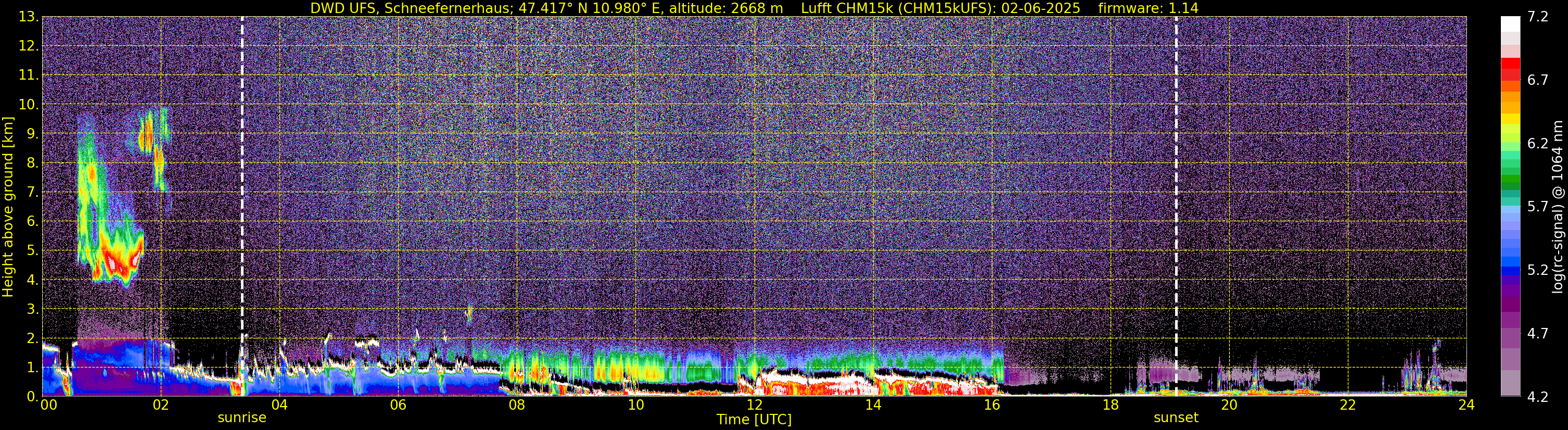Viewport: 1568px width, 430px height.
Task: Click the '4.7' colorbar value
Action: point(1538,334)
